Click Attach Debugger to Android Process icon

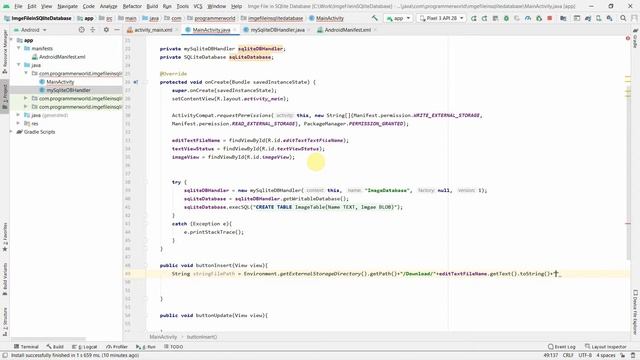(x=539, y=18)
